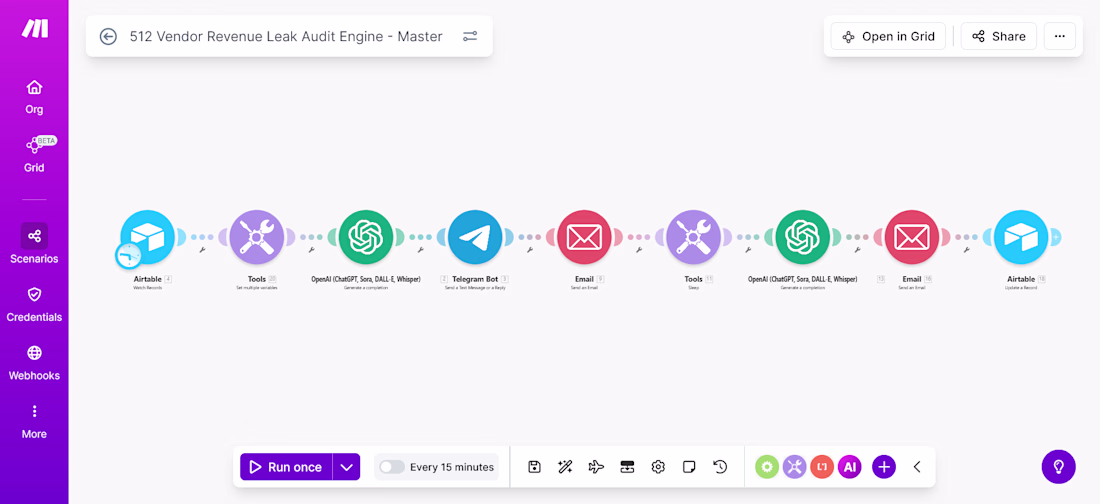Open the second OpenAI module numbered 13
This screenshot has width=1100, height=504.
(802, 237)
